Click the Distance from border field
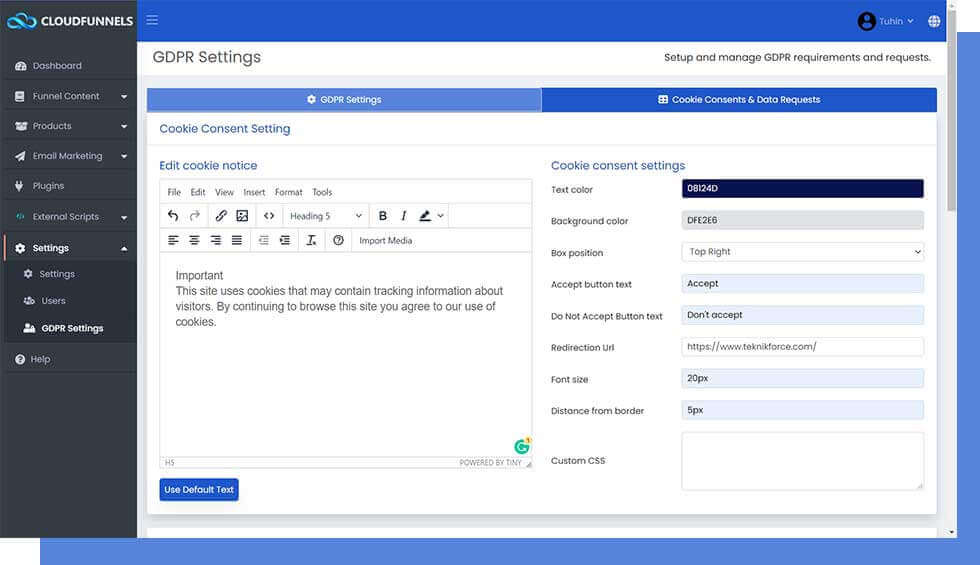 pos(802,410)
